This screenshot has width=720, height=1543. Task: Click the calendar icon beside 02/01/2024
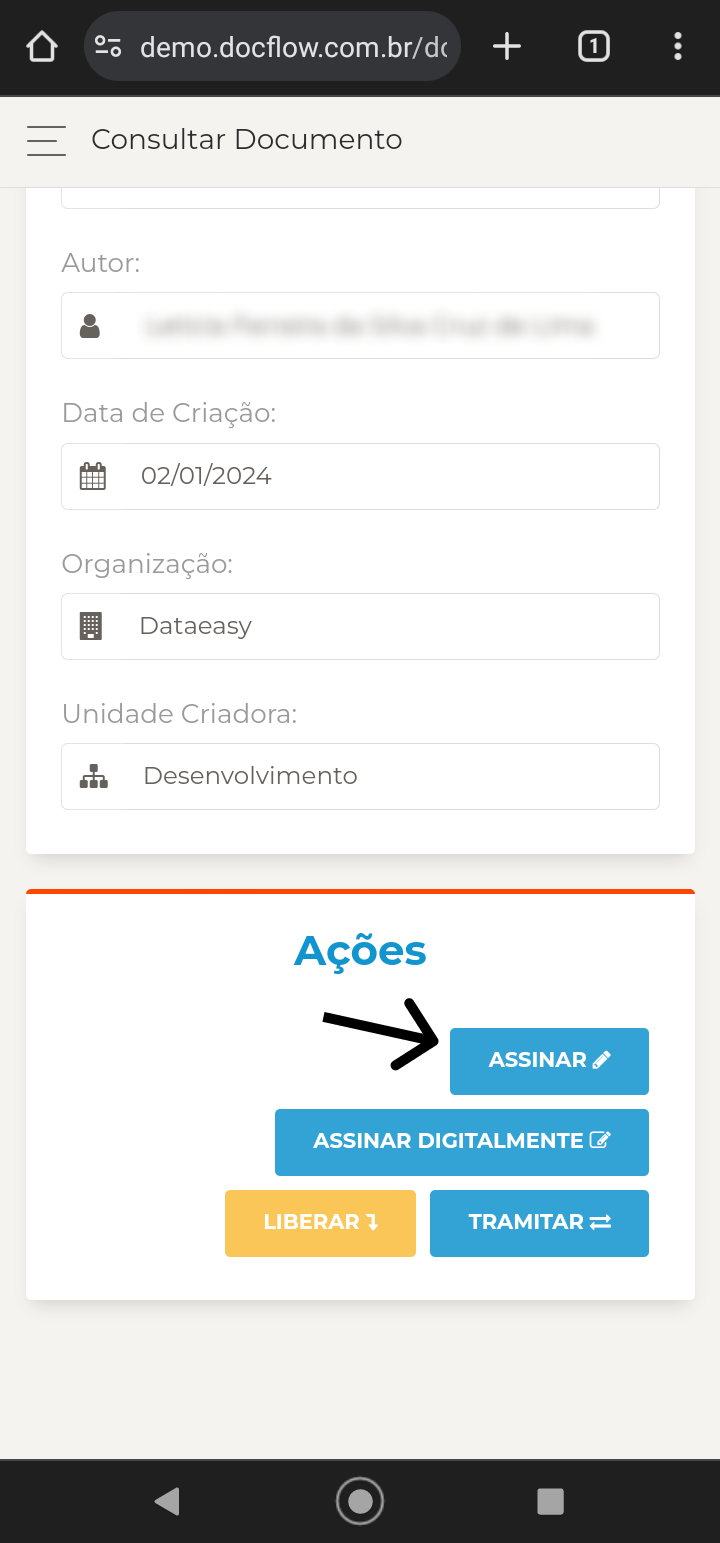click(92, 476)
